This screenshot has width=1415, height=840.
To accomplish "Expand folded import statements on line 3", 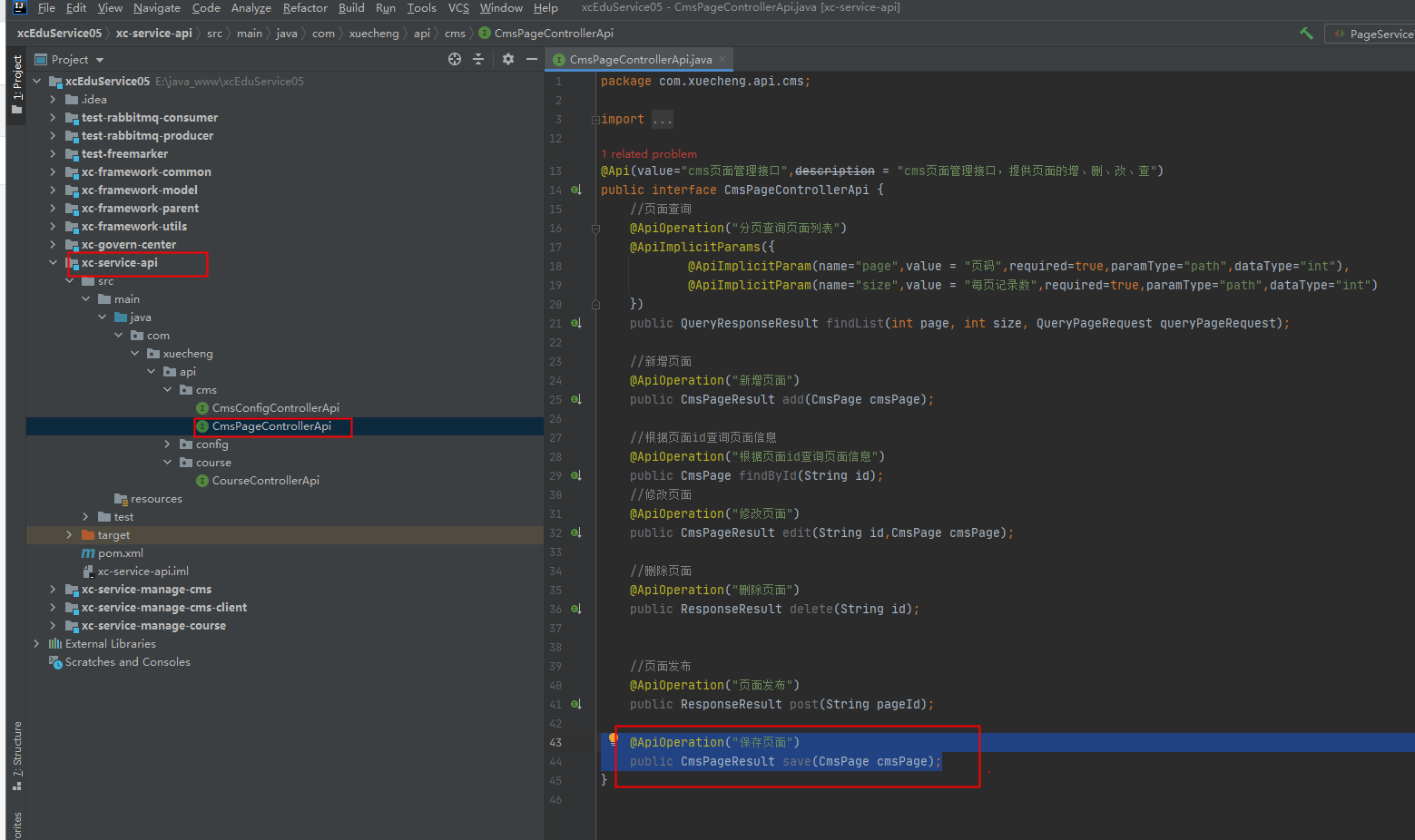I will [595, 120].
